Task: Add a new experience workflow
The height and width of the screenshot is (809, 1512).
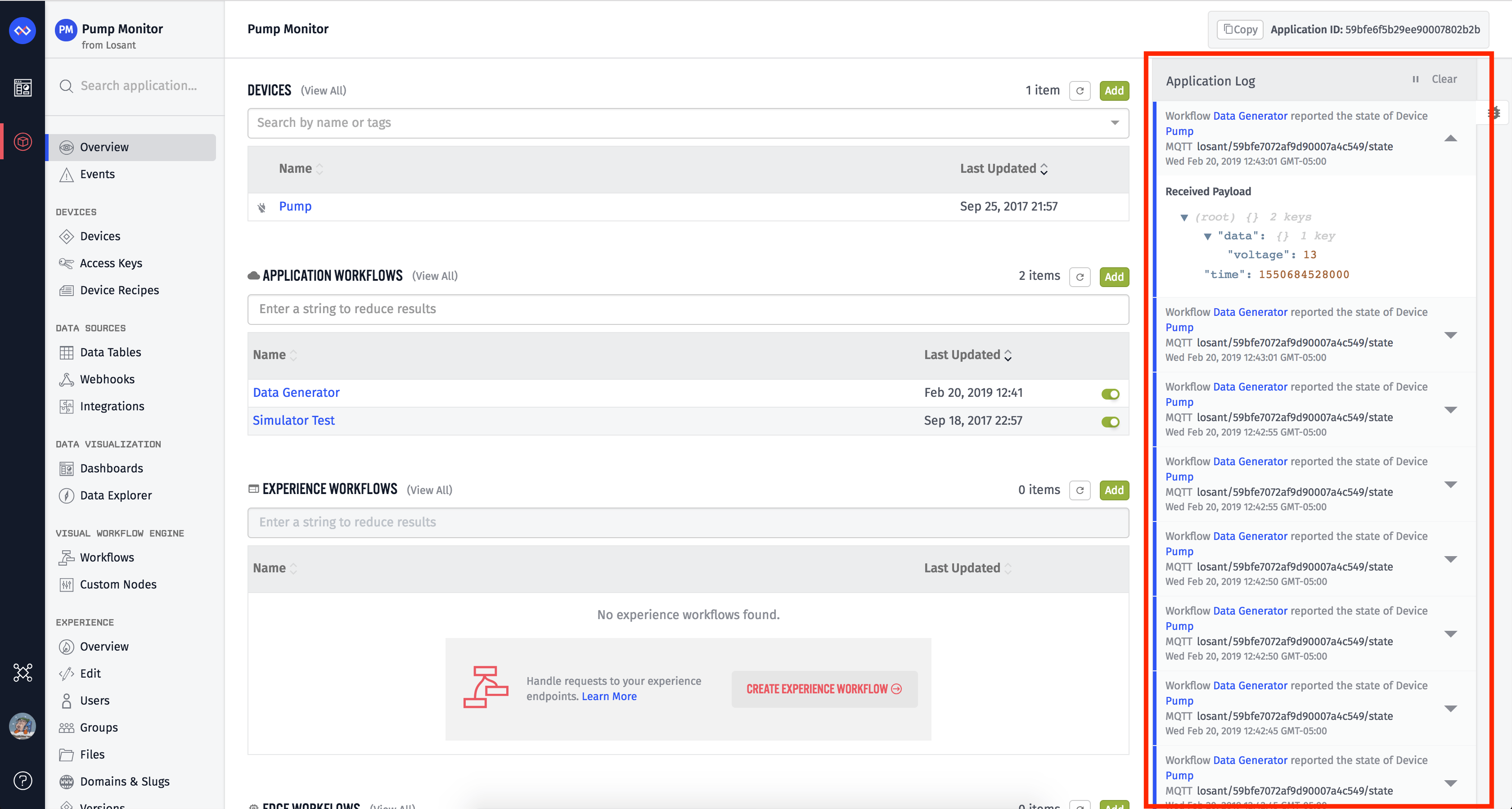Action: point(1113,490)
